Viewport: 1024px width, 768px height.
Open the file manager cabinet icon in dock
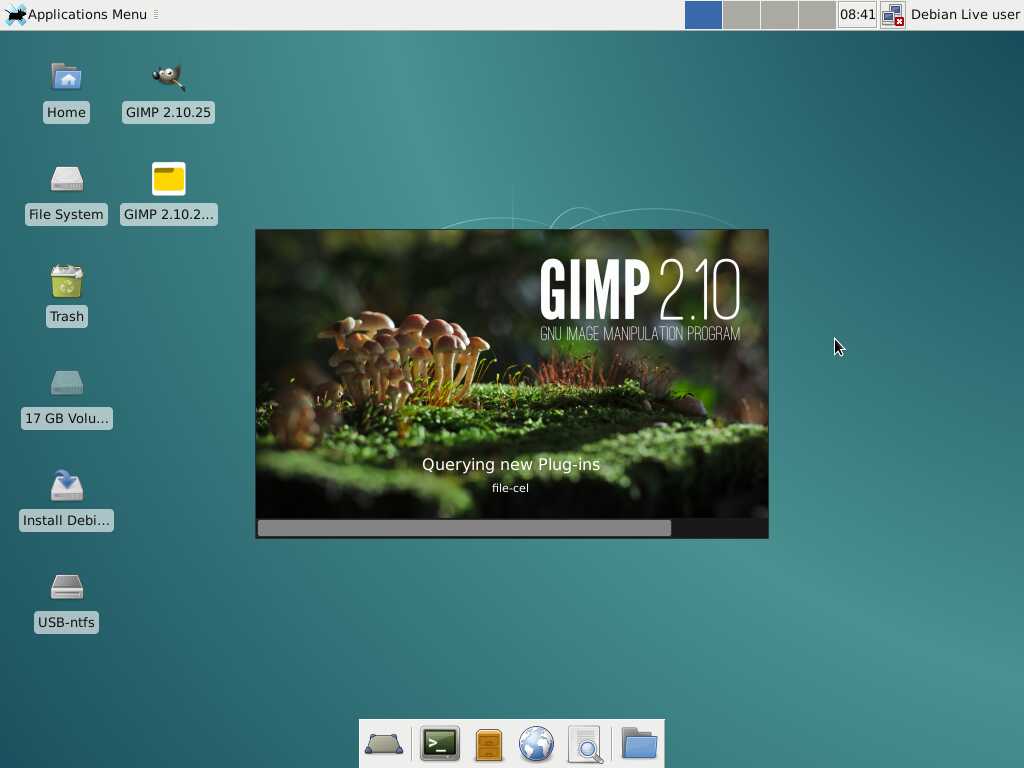click(488, 744)
